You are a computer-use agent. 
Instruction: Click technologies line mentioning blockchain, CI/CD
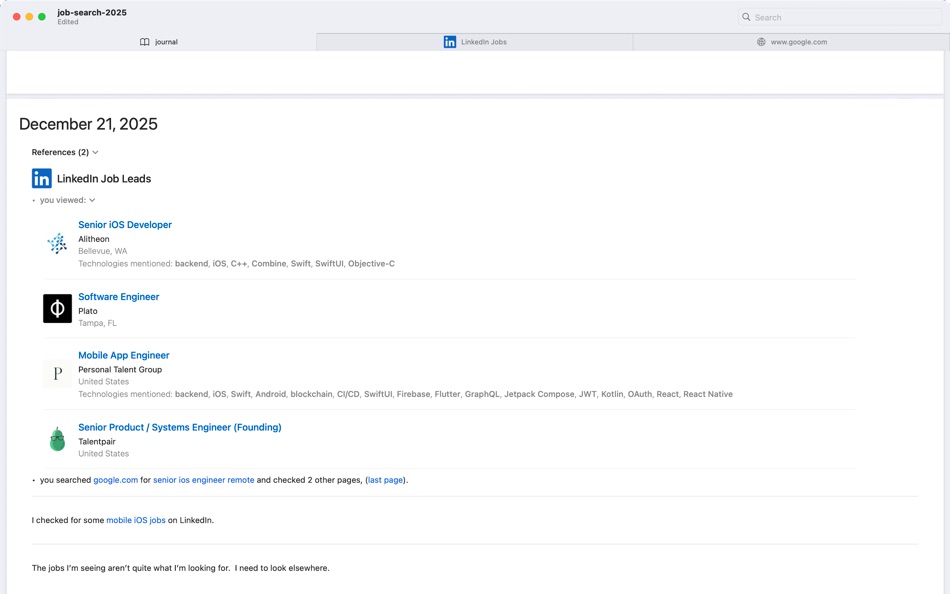(405, 394)
